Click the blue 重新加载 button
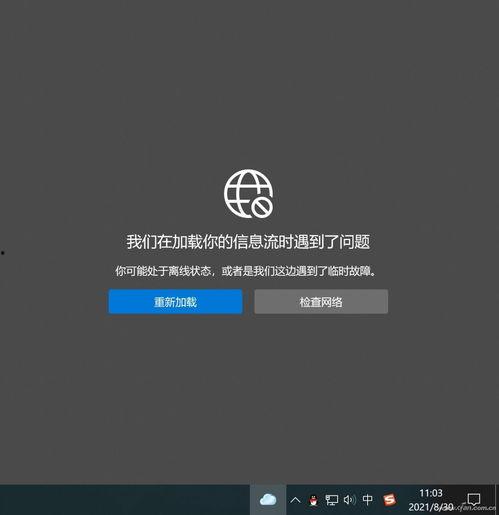This screenshot has width=499, height=515. click(175, 302)
